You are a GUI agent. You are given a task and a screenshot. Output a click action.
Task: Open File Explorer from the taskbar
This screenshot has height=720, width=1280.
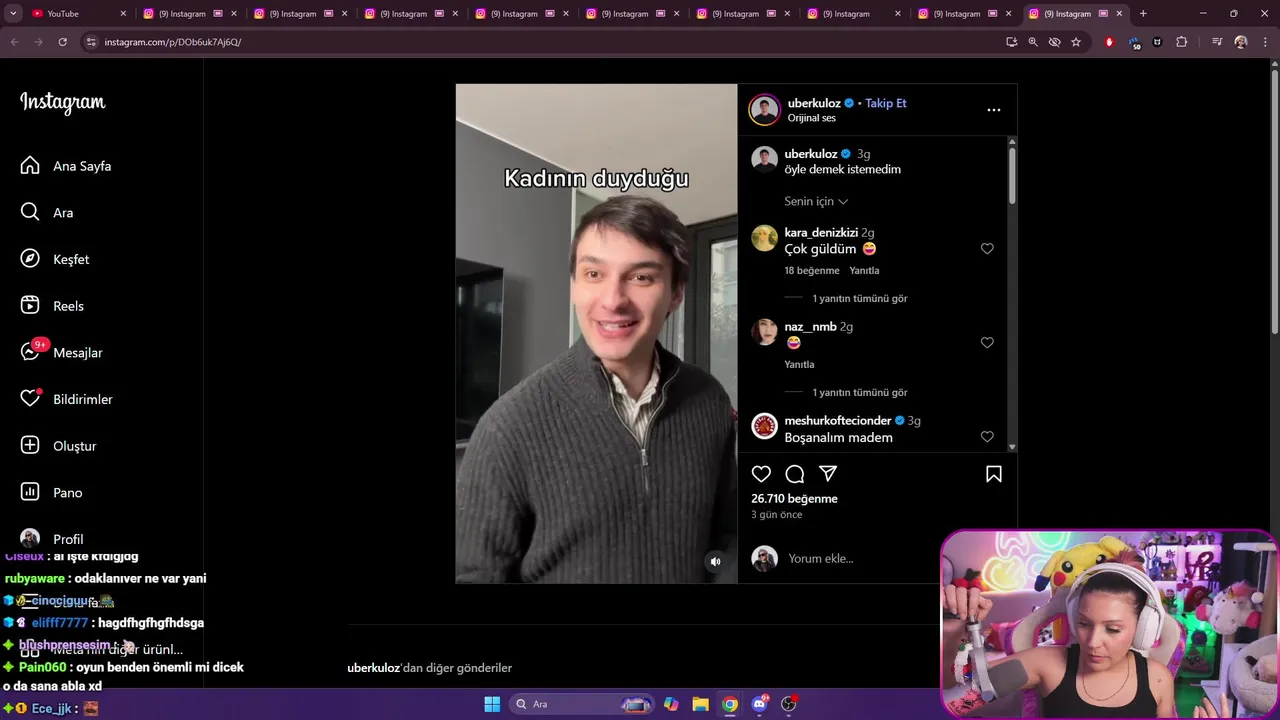(x=700, y=704)
